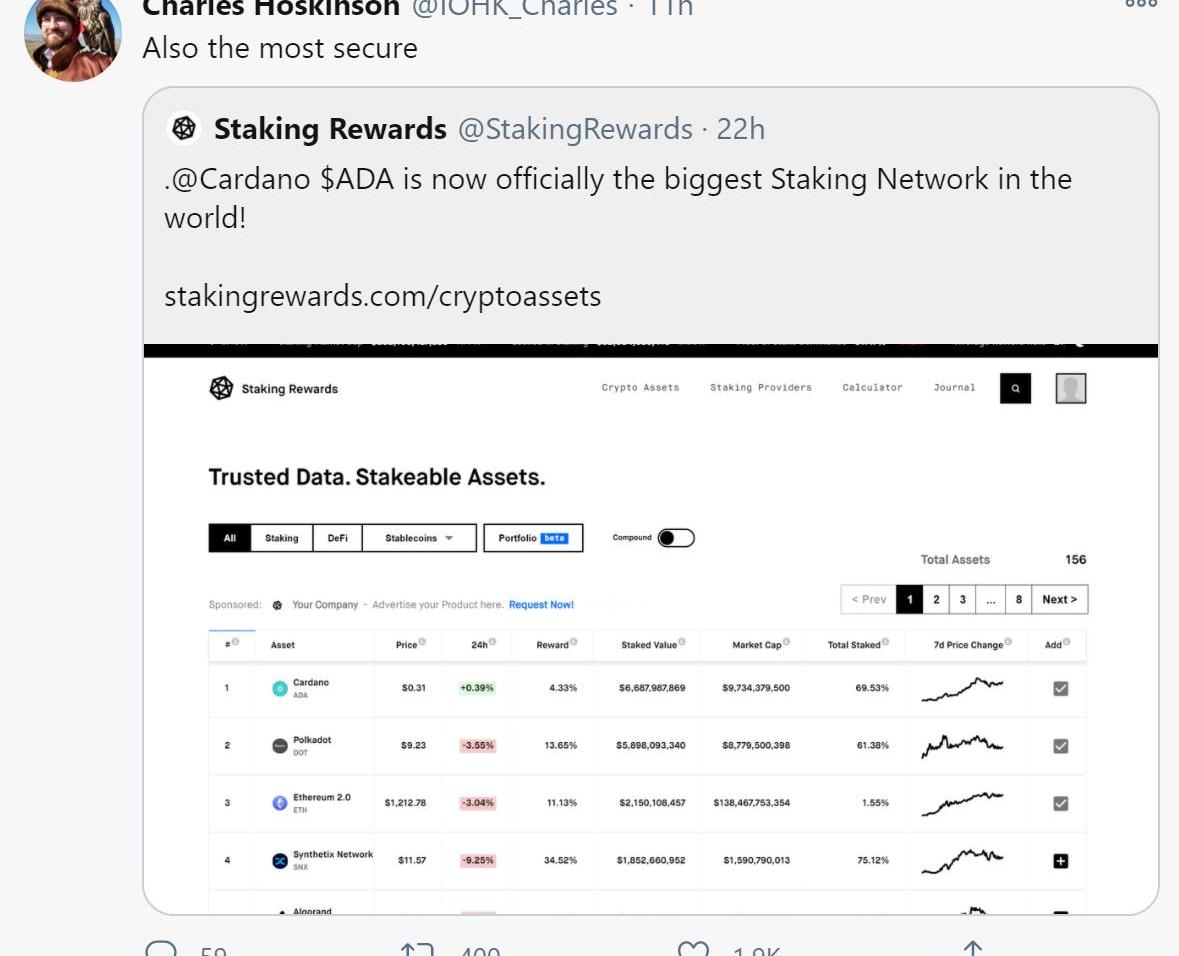Image resolution: width=1179 pixels, height=956 pixels.
Task: Toggle the Compound switch
Action: [x=676, y=538]
